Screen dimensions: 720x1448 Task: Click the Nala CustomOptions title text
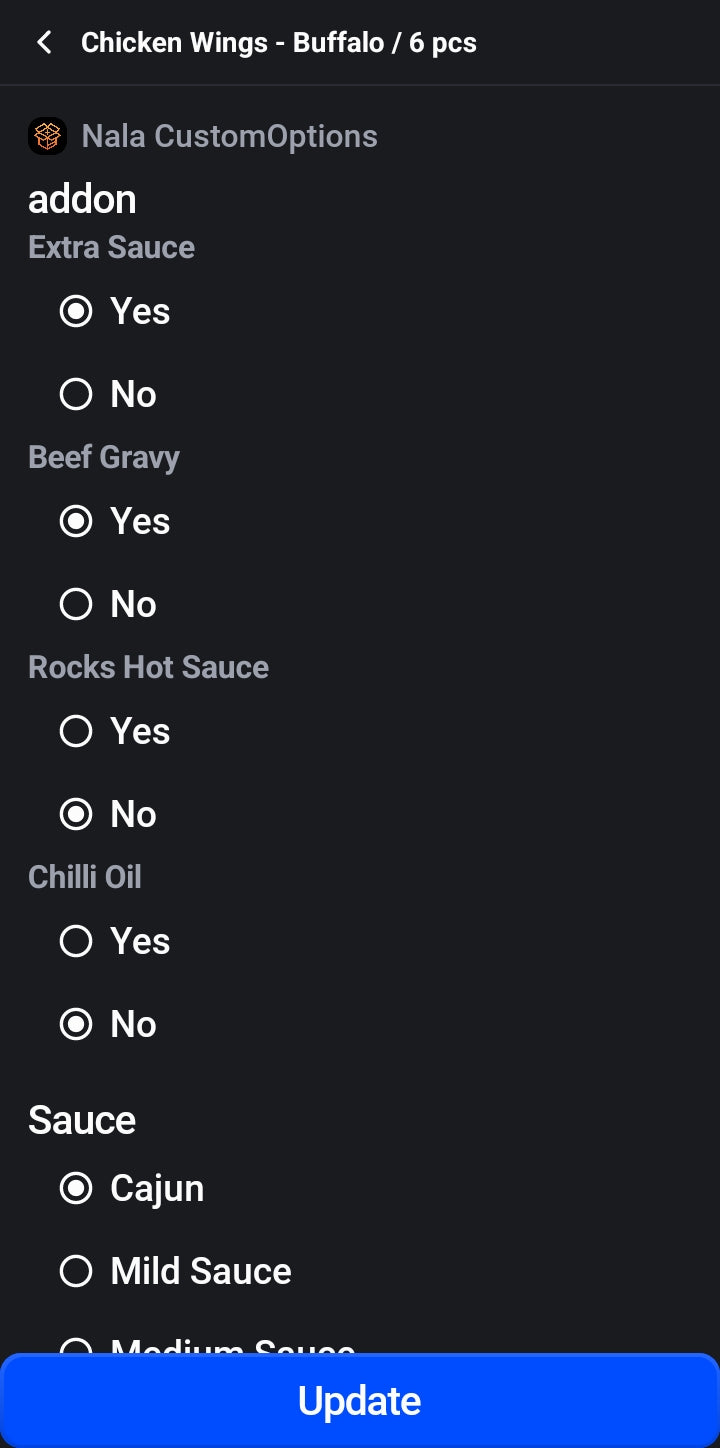click(229, 136)
